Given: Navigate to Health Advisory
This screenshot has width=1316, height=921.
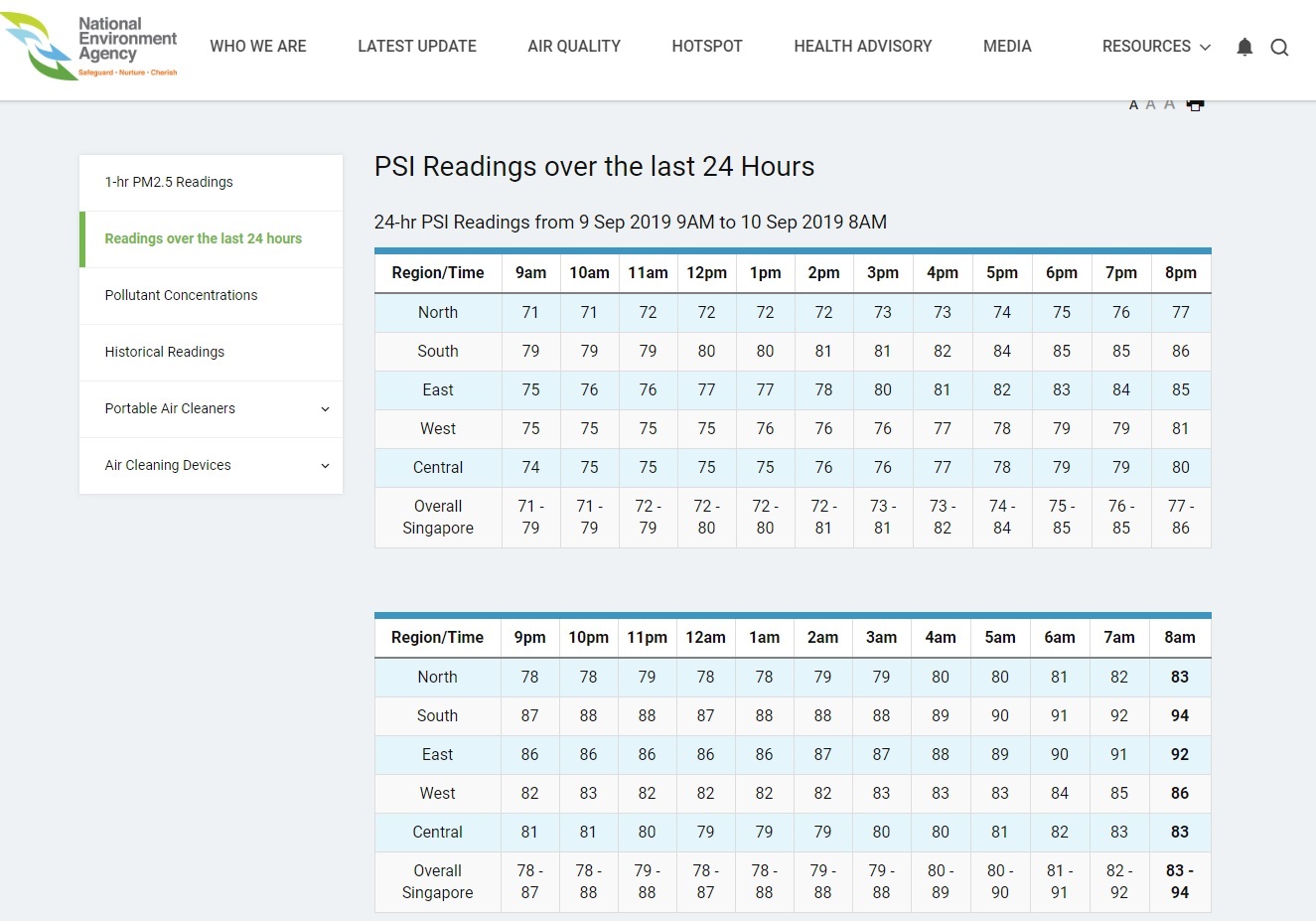Looking at the screenshot, I should point(862,47).
